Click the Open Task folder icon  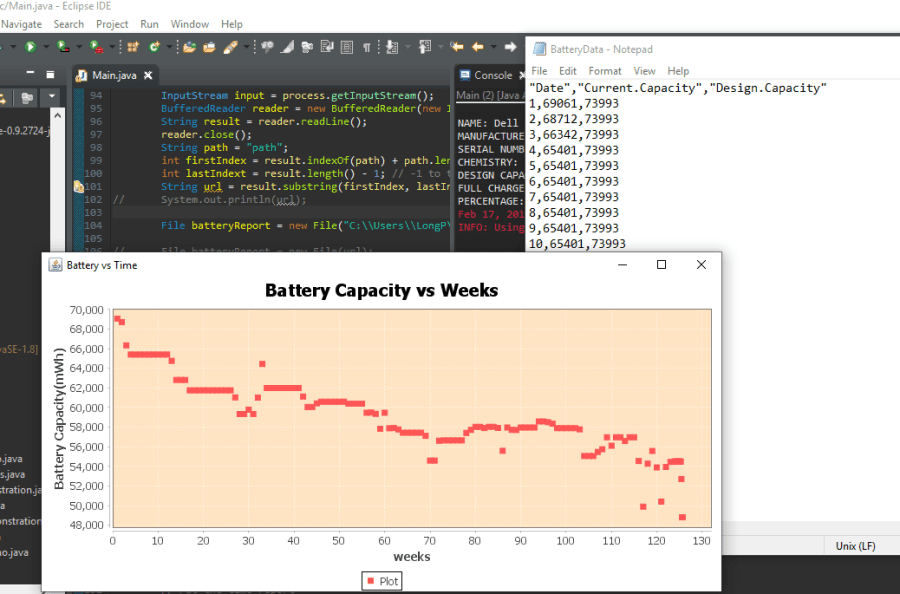[x=210, y=47]
